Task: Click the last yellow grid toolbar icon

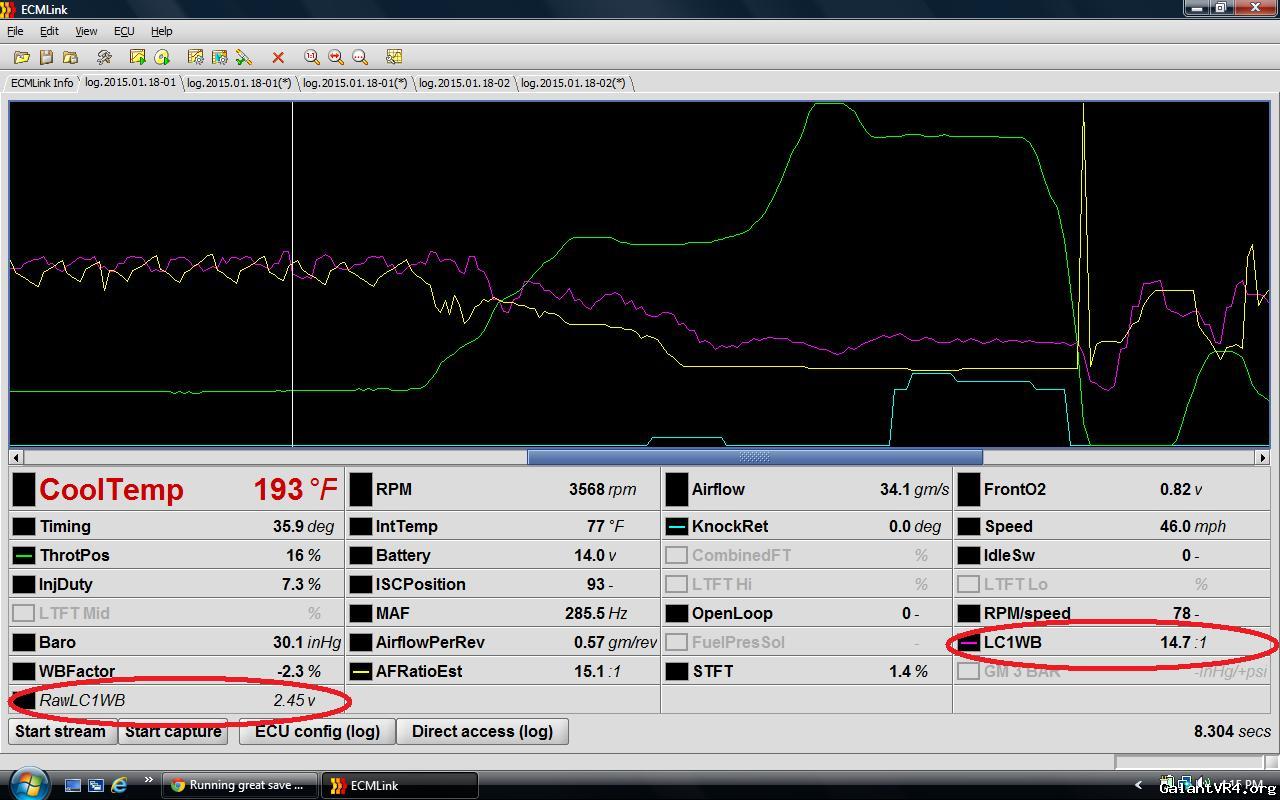Action: 394,58
